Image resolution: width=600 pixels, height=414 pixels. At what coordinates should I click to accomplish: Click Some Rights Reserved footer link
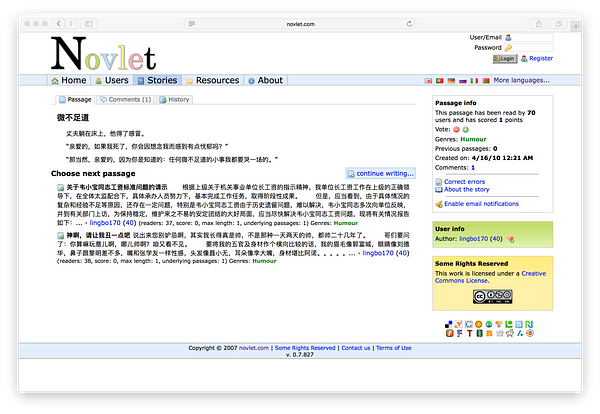305,348
